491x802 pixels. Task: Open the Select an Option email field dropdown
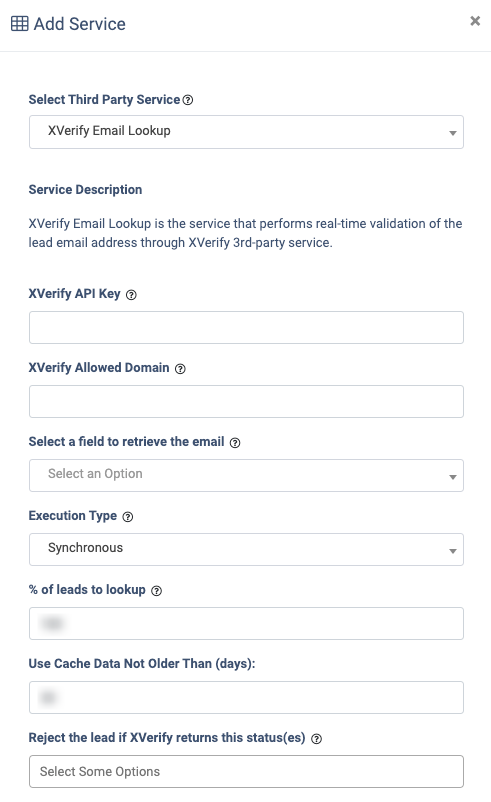coord(246,476)
